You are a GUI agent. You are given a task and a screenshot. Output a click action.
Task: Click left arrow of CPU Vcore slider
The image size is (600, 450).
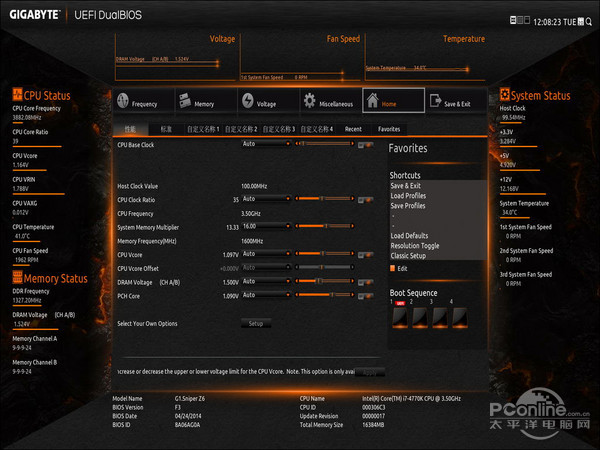pyautogui.click(x=297, y=254)
